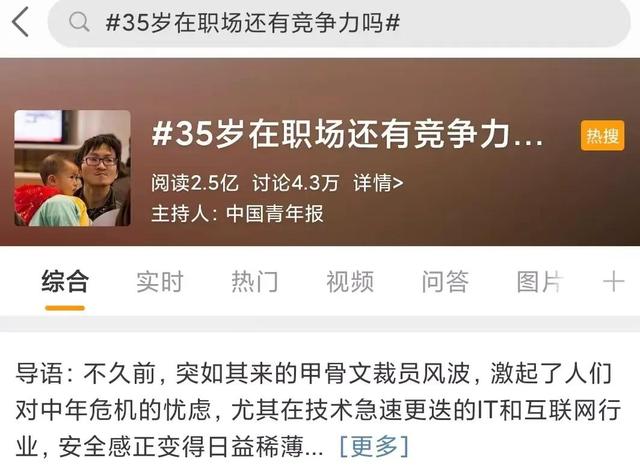The width and height of the screenshot is (640, 476).
Task: Open the 问答 tab
Action: (x=445, y=281)
